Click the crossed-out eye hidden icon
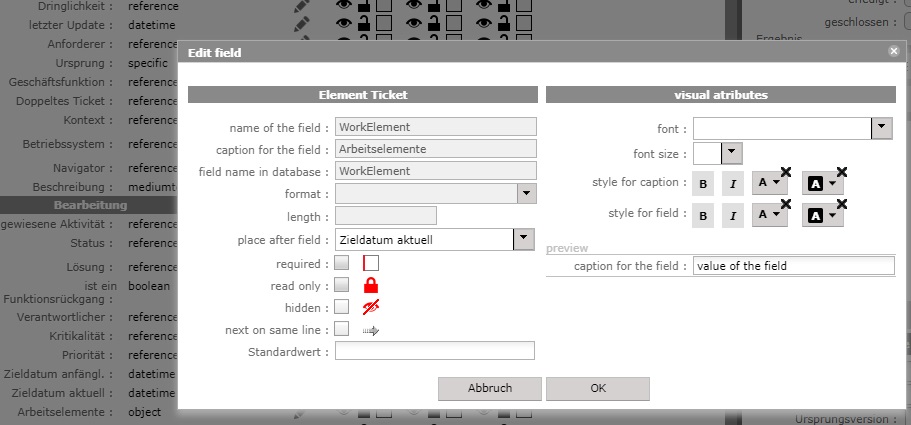 click(x=372, y=307)
